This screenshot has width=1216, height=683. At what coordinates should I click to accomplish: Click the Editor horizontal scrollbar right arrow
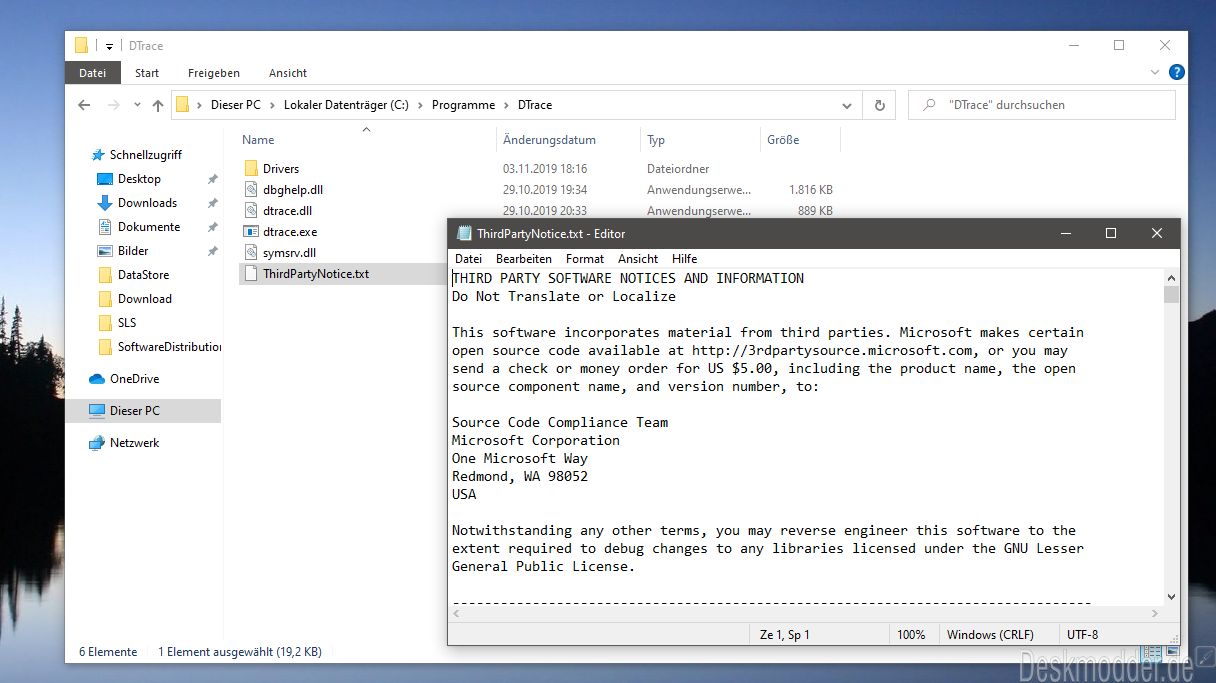(1155, 614)
